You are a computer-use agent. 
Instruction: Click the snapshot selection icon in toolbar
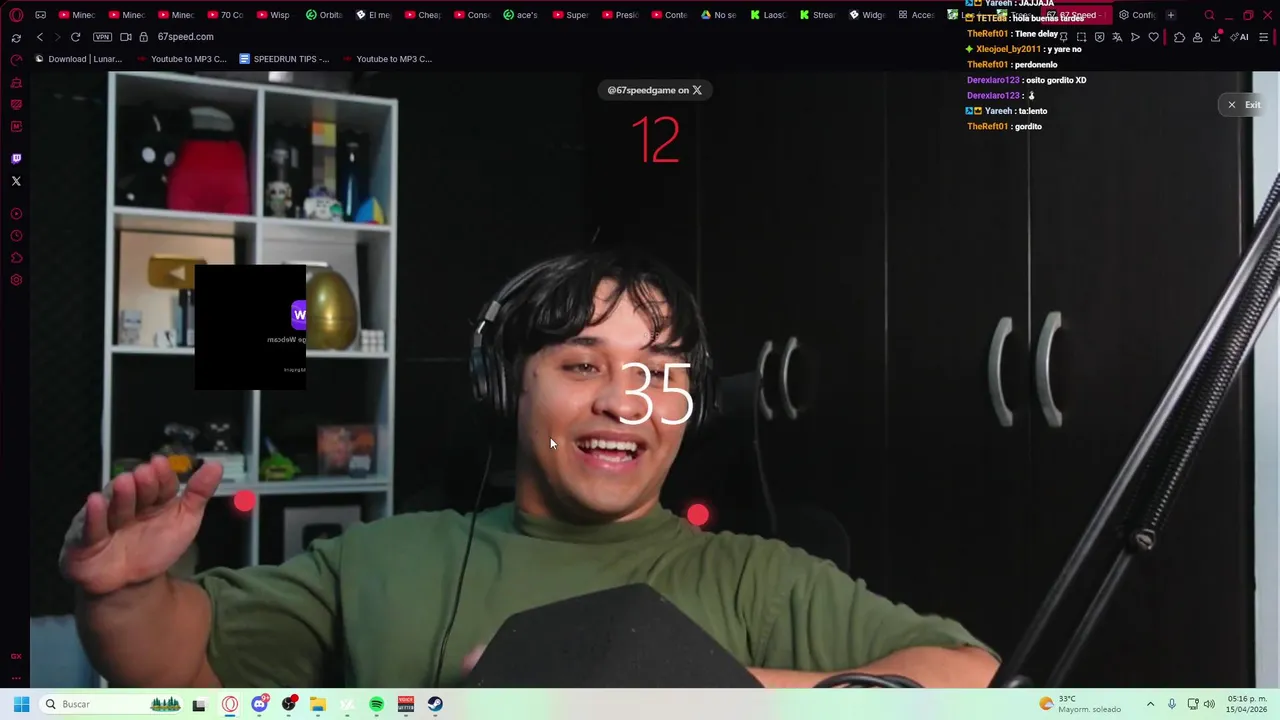[x=1081, y=37]
